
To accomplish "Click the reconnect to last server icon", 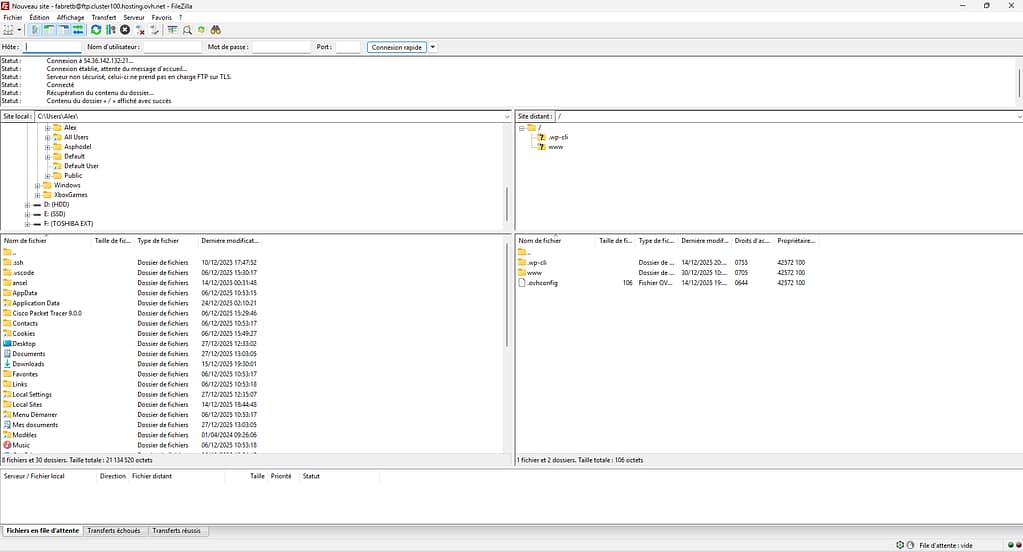I will 154,30.
